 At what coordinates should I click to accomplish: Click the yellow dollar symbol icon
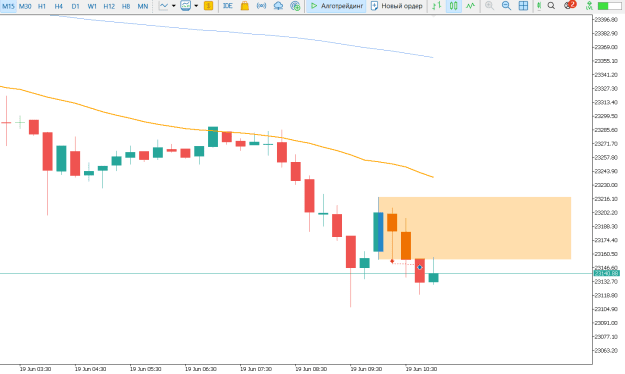tap(208, 6)
